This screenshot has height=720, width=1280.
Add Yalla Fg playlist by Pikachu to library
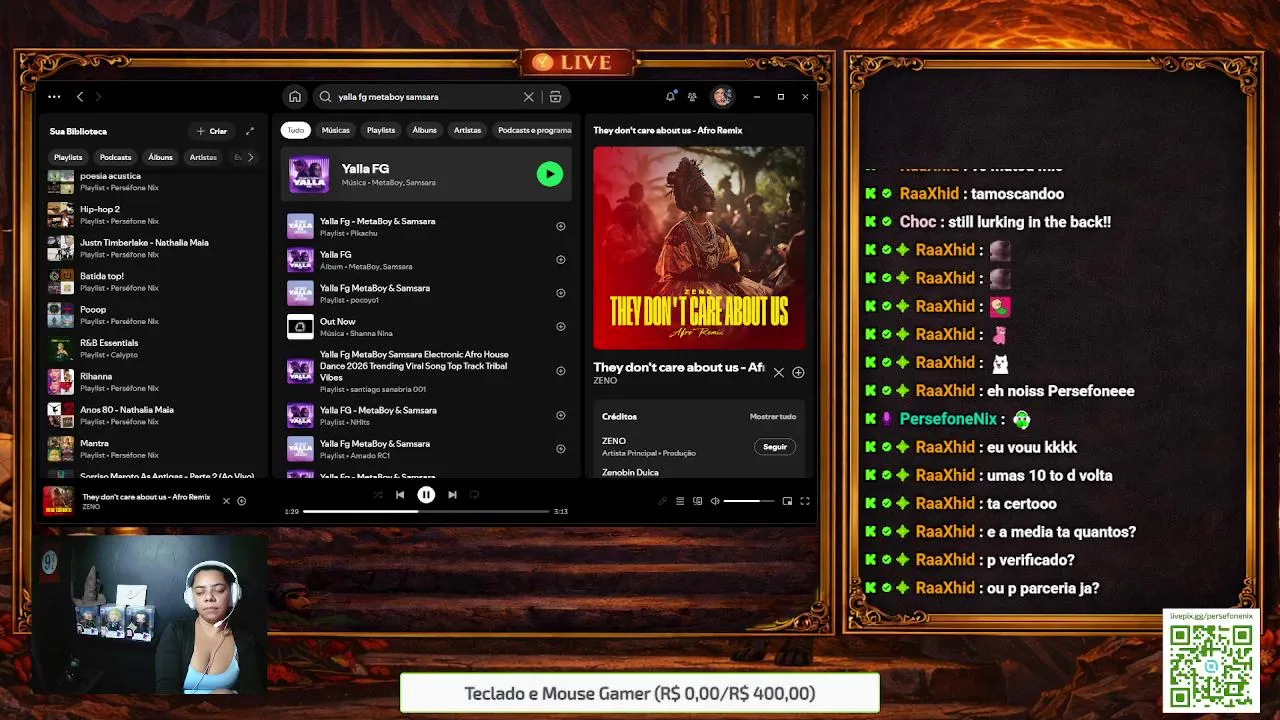[560, 226]
